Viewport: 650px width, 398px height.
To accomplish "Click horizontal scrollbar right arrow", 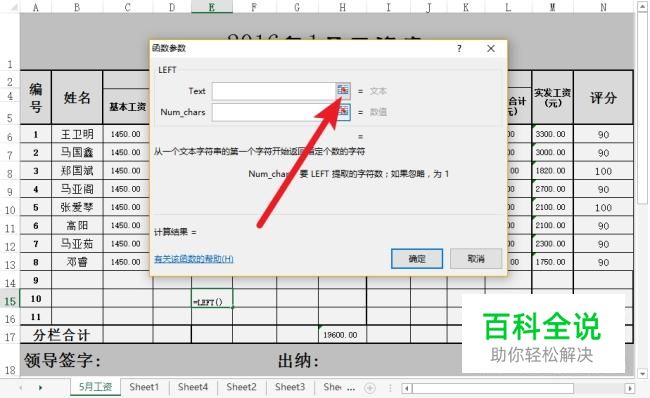I will tap(630, 388).
